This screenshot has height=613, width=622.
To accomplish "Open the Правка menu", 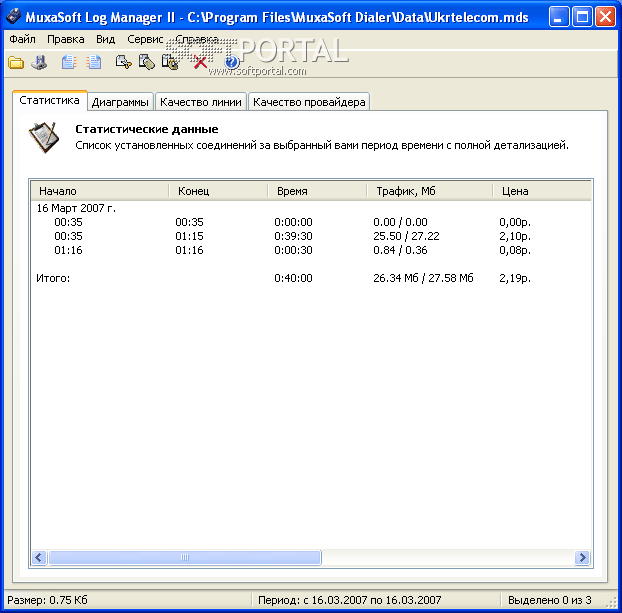I will click(65, 39).
